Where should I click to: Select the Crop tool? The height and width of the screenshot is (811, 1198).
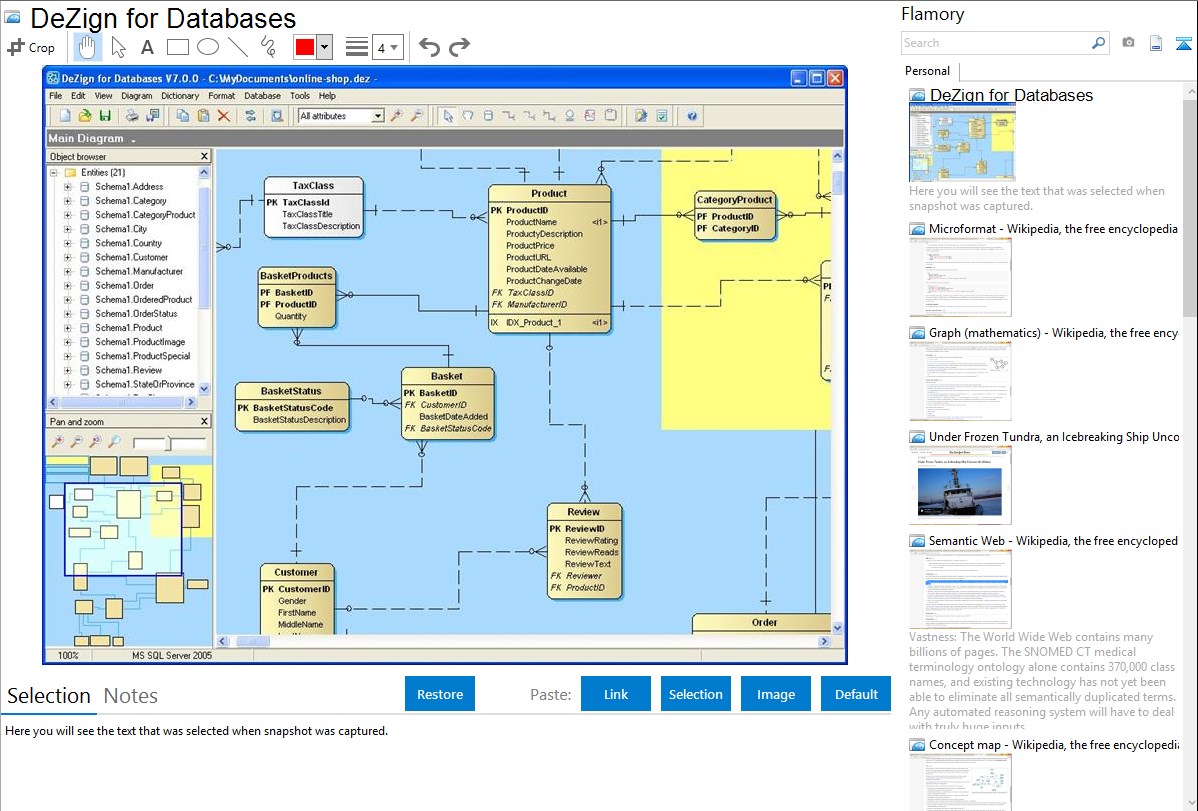click(31, 47)
